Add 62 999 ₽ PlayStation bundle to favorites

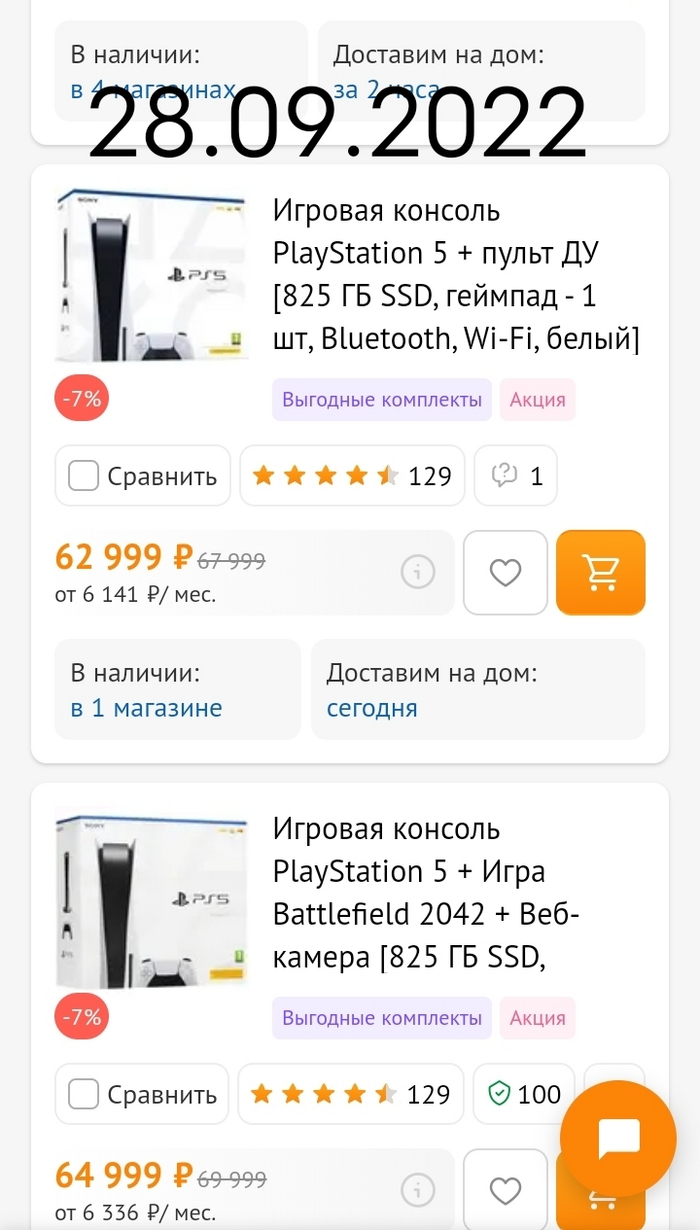[x=505, y=572]
